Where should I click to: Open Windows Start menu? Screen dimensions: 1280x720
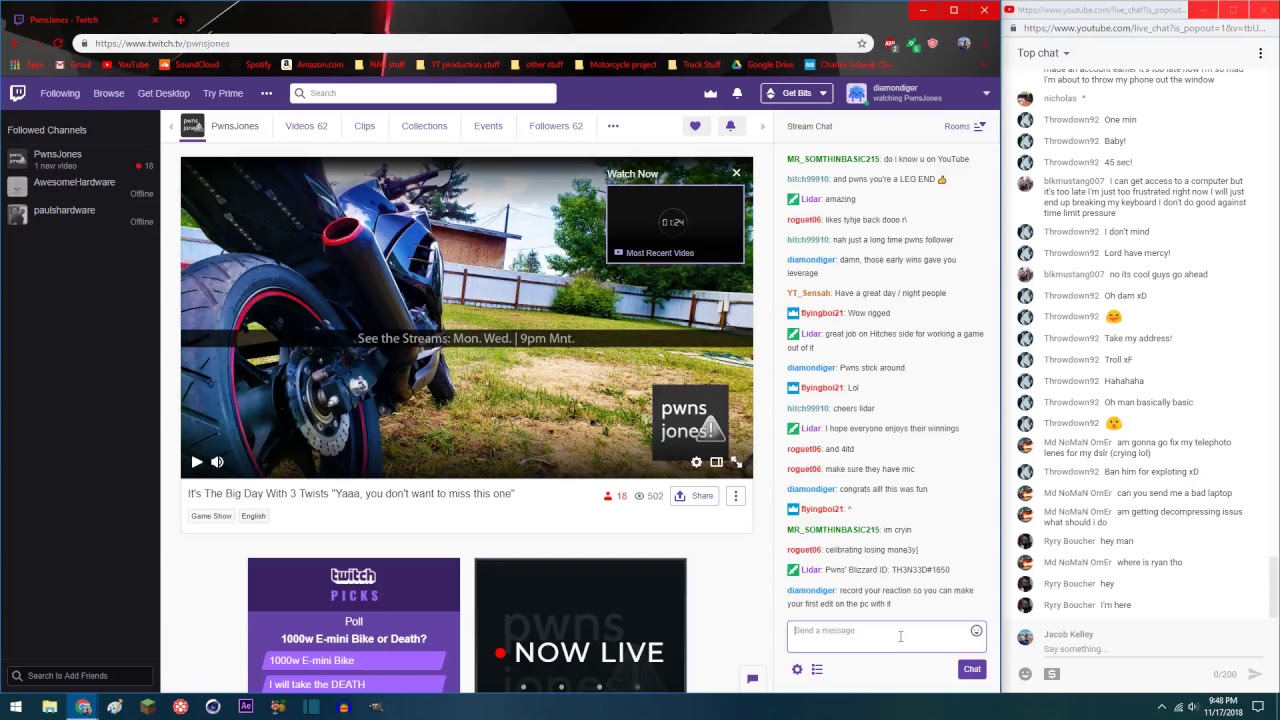click(16, 707)
